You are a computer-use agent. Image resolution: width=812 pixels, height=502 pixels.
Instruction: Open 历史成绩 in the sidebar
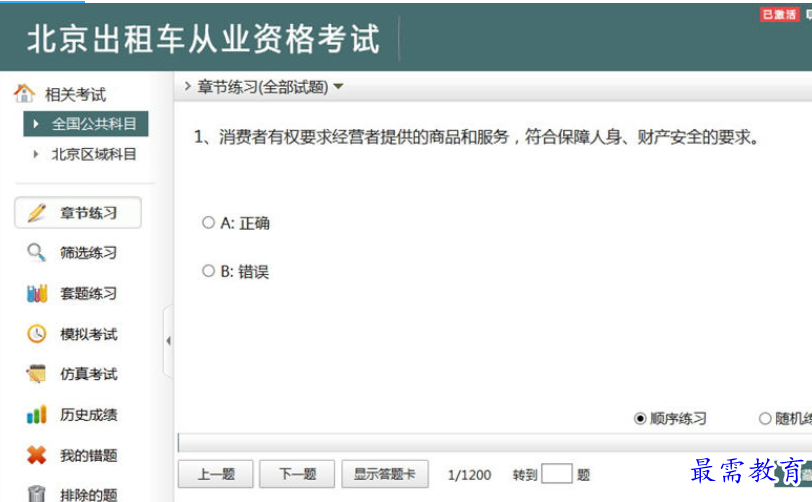89,414
